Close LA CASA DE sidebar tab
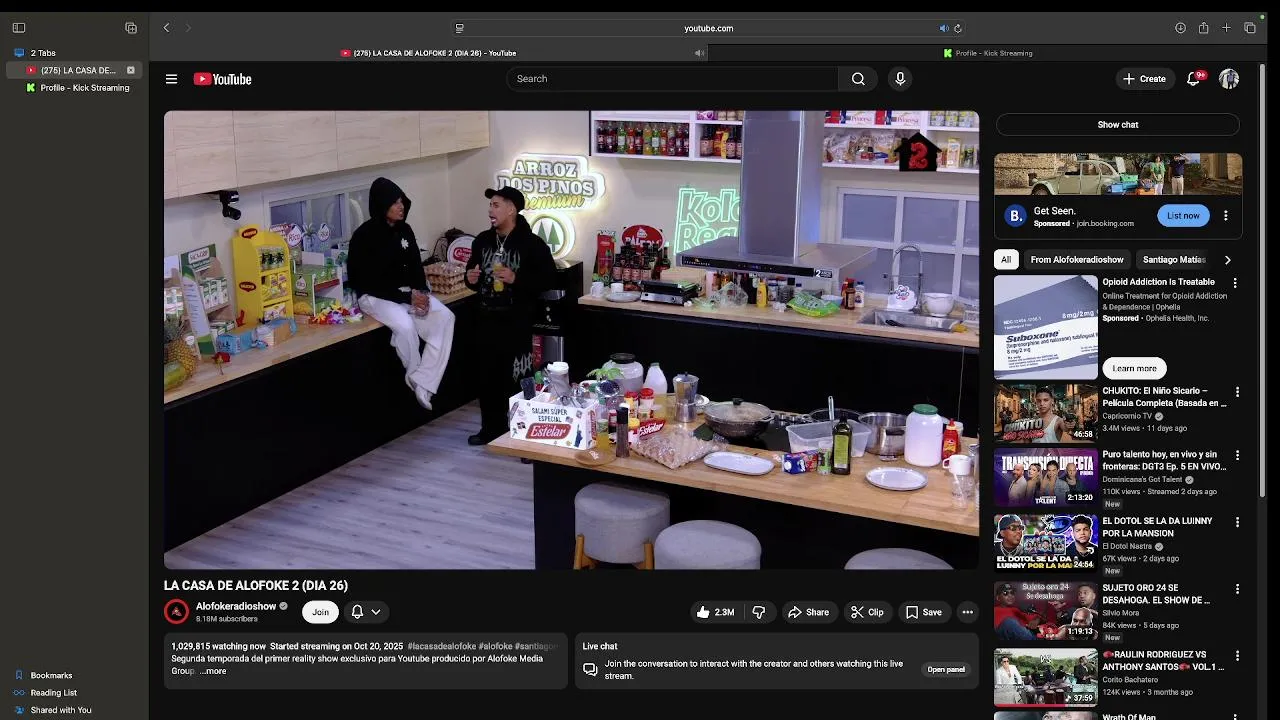 coord(130,70)
